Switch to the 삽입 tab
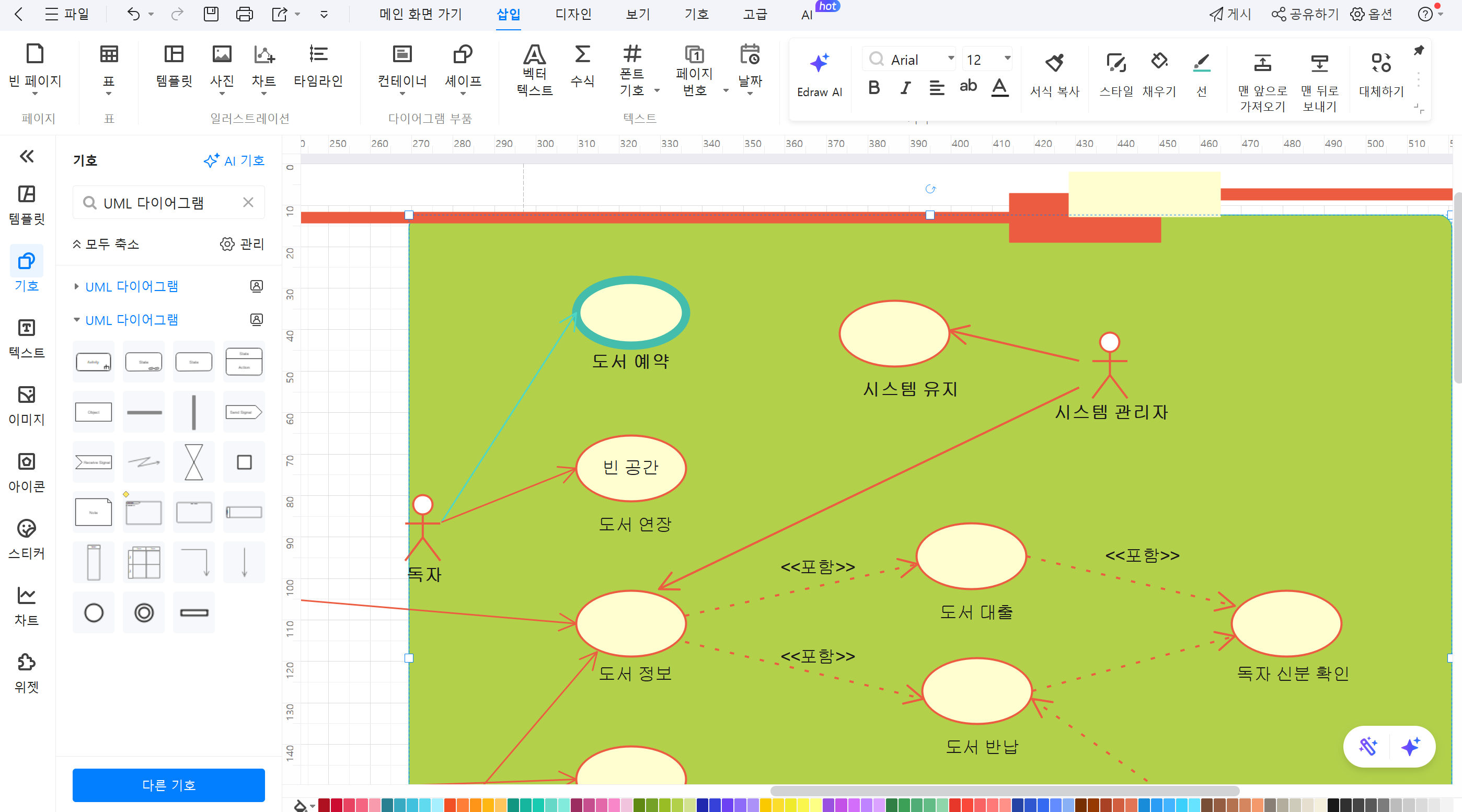Screen dimensions: 1462x812 pos(509,14)
